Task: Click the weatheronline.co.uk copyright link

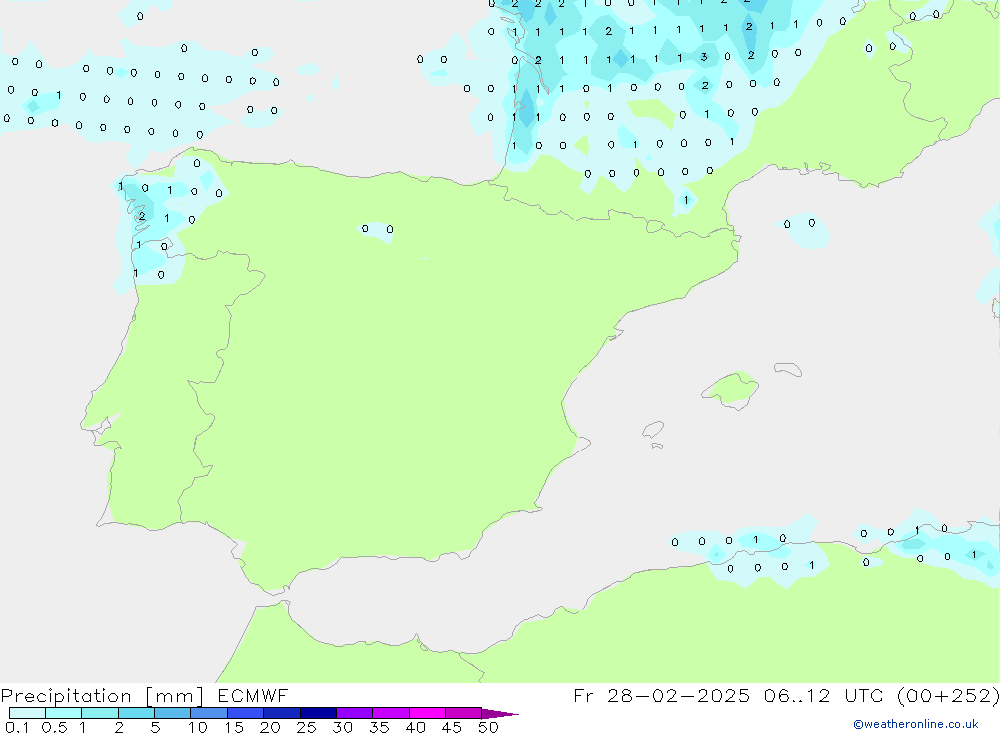Action: (915, 724)
